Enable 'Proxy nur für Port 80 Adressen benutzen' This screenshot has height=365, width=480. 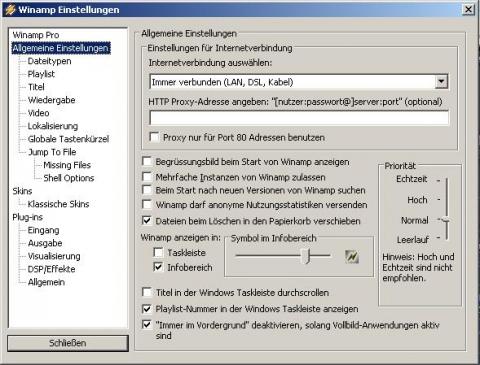154,137
